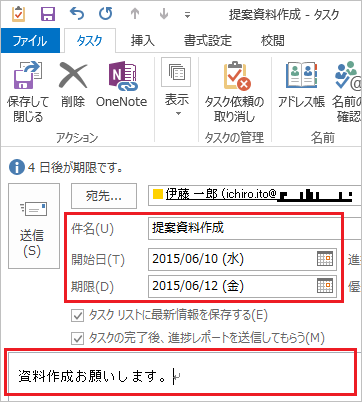Open the ファイル tab

[x=30, y=41]
